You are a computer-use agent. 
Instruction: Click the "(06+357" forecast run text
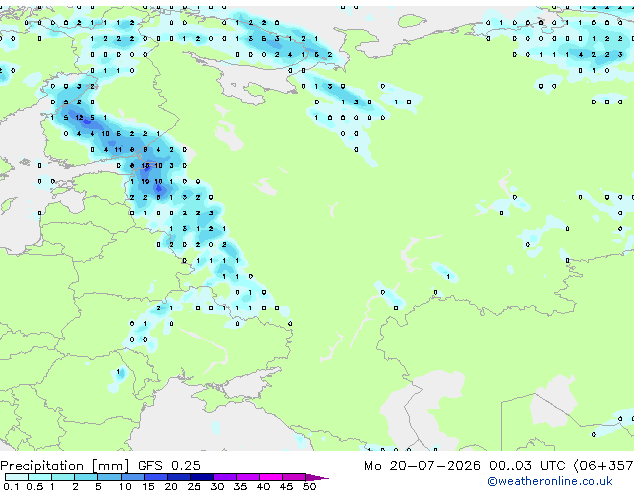(x=603, y=466)
